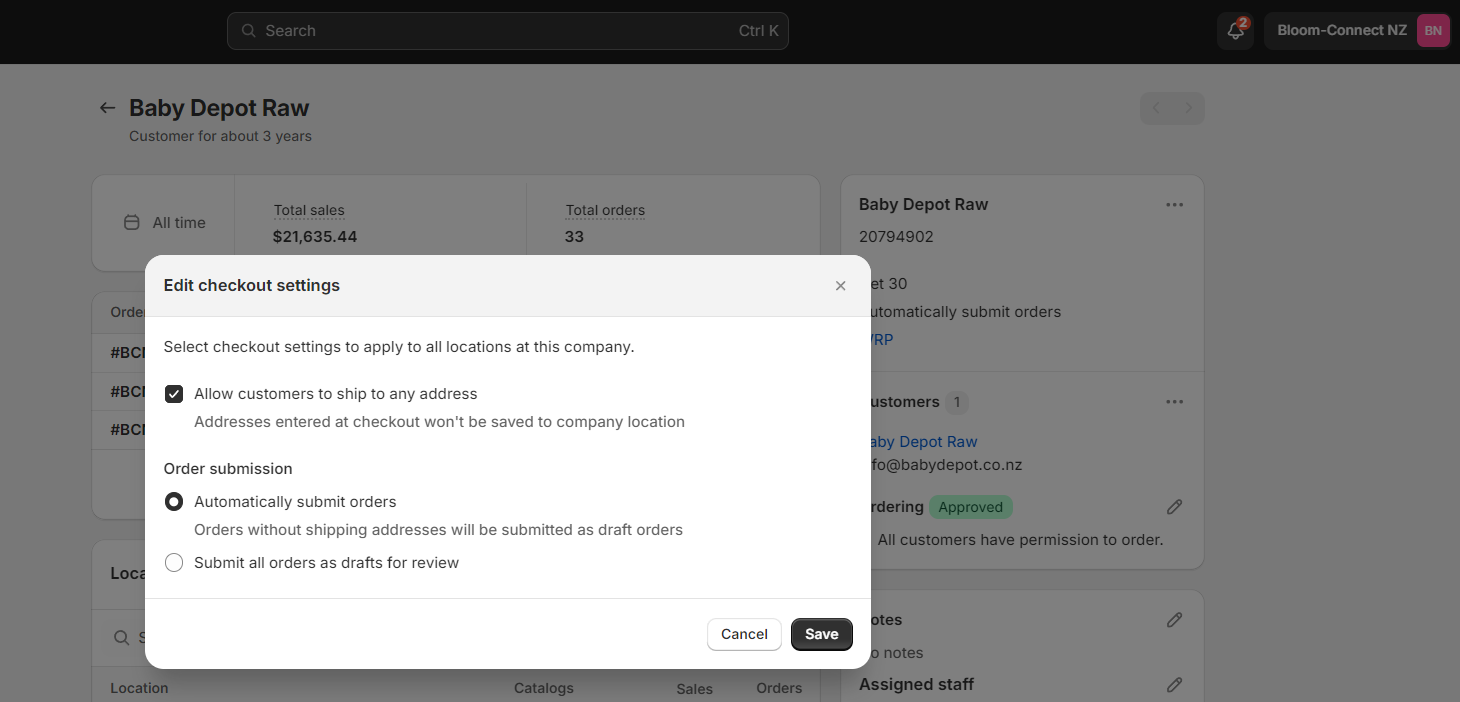Viewport: 1460px width, 702px height.
Task: Open the All time date range selector
Action: point(164,223)
